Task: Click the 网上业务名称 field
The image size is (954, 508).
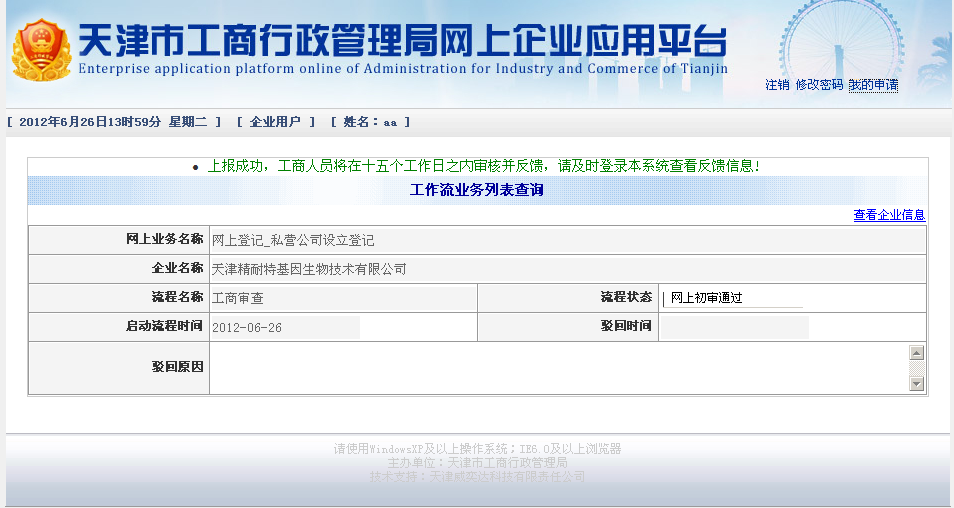Action: pos(566,240)
